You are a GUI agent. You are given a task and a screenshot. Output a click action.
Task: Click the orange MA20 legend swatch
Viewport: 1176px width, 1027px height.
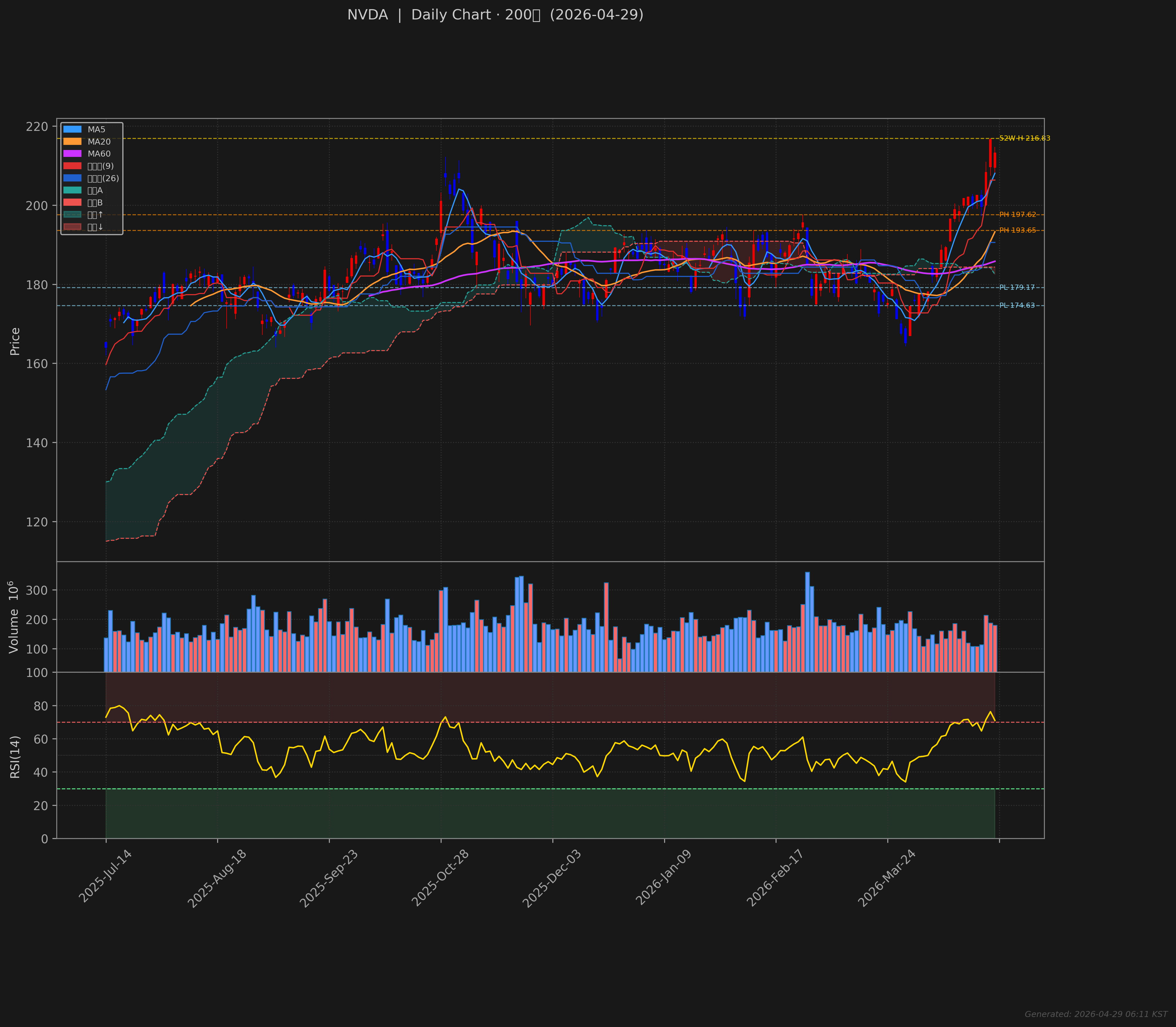[72, 141]
